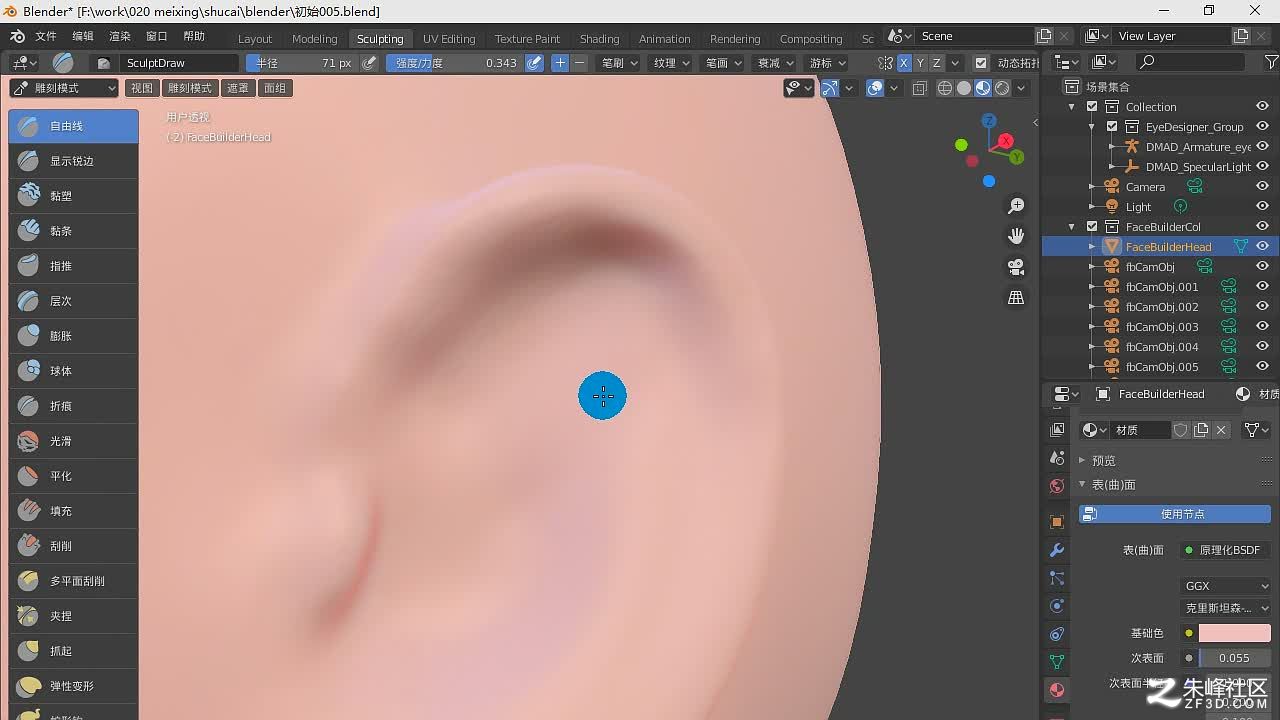1280x720 pixels.
Task: Hide the Camera object in outliner
Action: (1262, 186)
